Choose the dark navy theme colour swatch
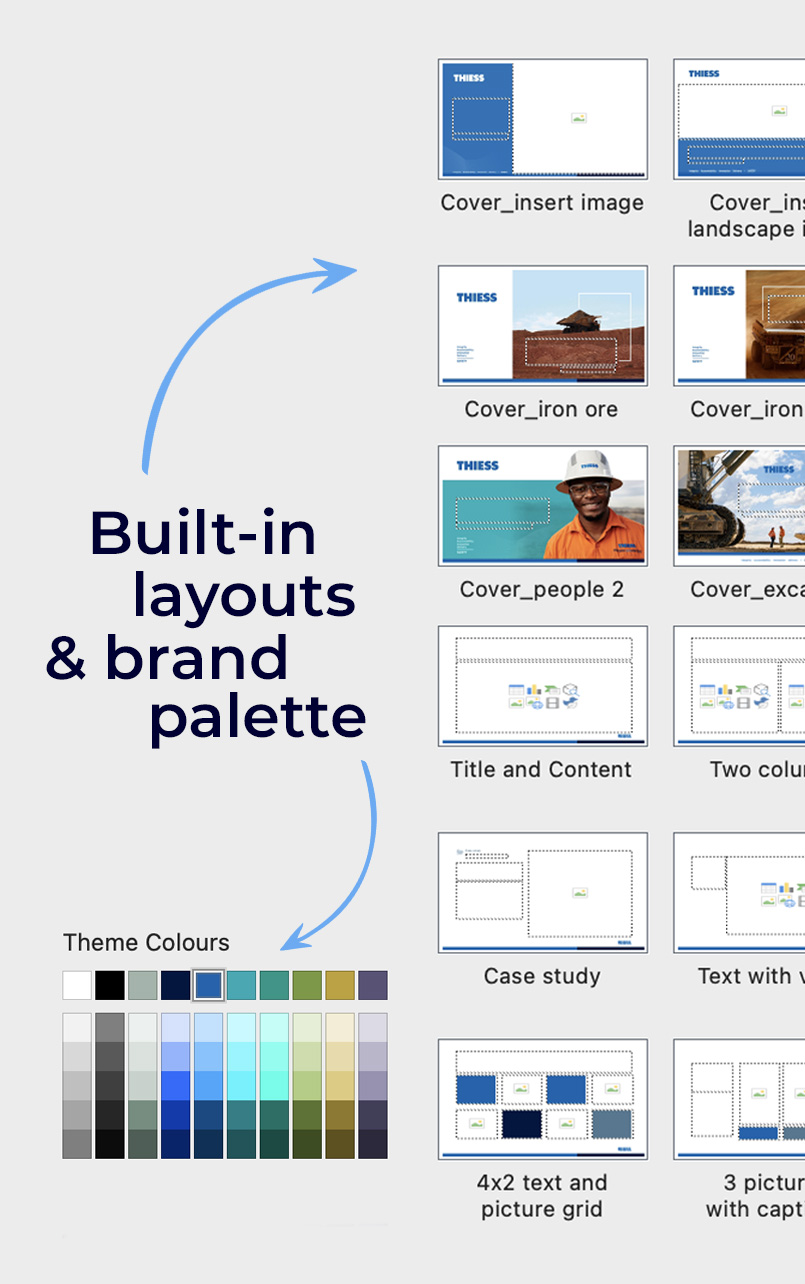The width and height of the screenshot is (805, 1284). click(176, 985)
